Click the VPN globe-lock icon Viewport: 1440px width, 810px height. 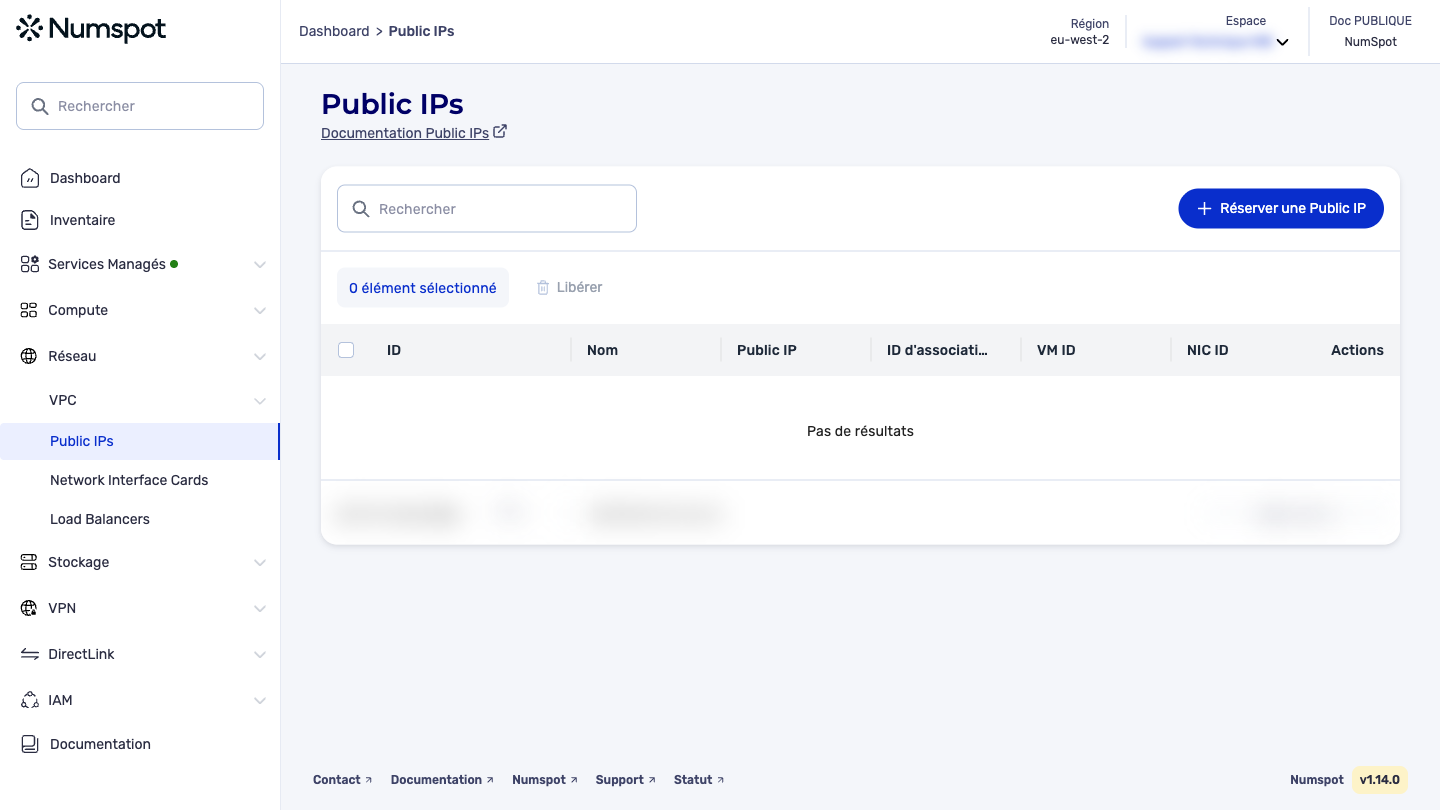pos(29,608)
